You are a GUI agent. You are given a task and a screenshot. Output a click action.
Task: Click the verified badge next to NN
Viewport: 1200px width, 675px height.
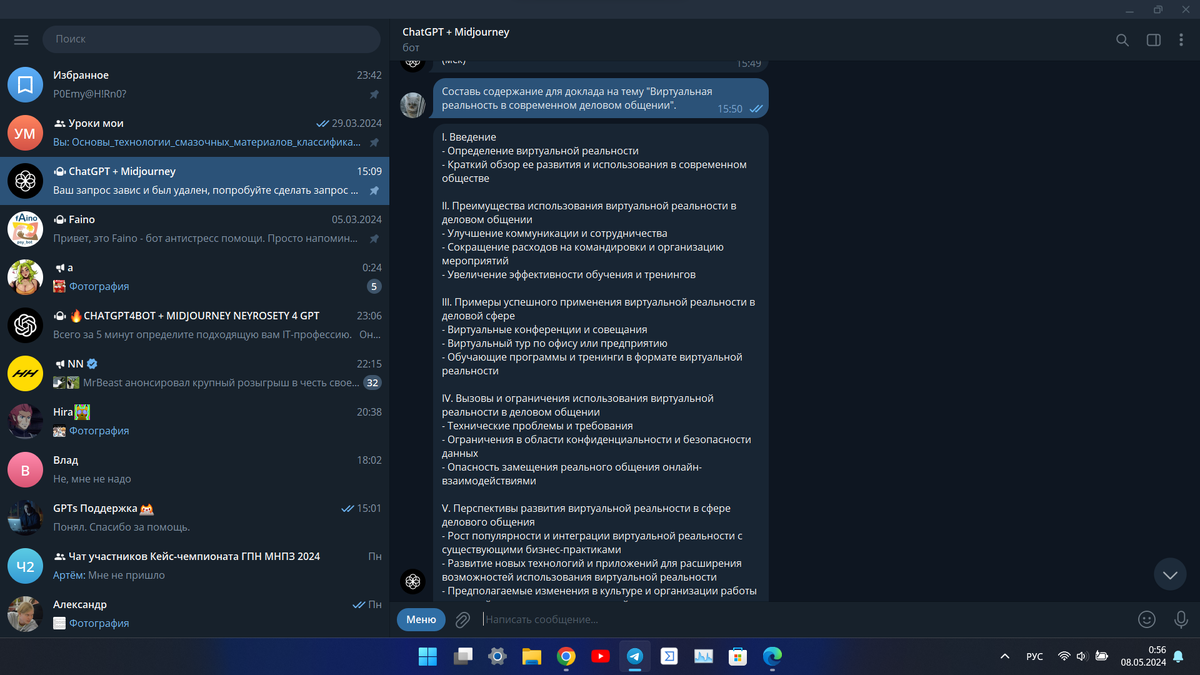(92, 364)
